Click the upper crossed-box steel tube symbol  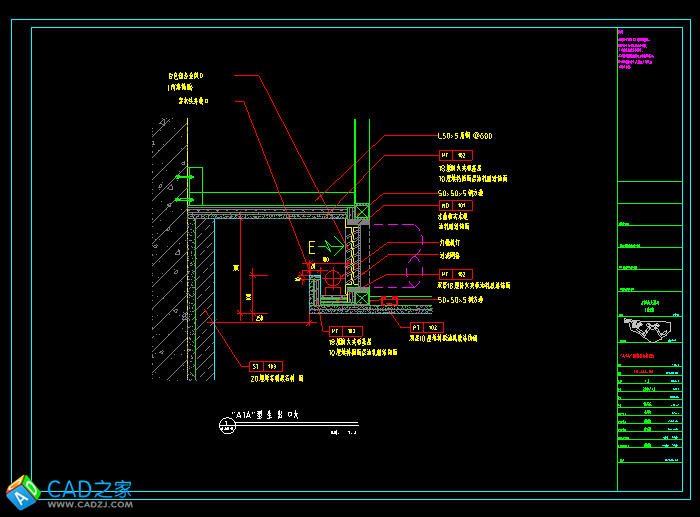click(x=362, y=212)
